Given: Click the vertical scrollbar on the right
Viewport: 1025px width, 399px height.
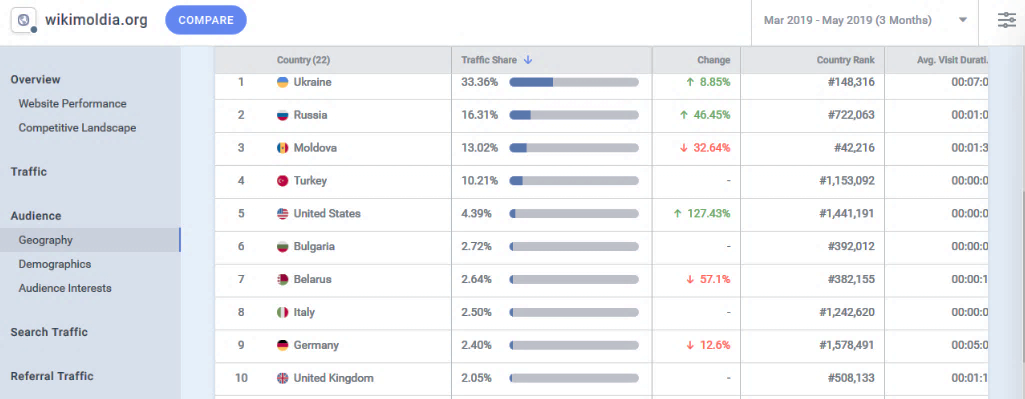Looking at the screenshot, I should click(x=1020, y=222).
